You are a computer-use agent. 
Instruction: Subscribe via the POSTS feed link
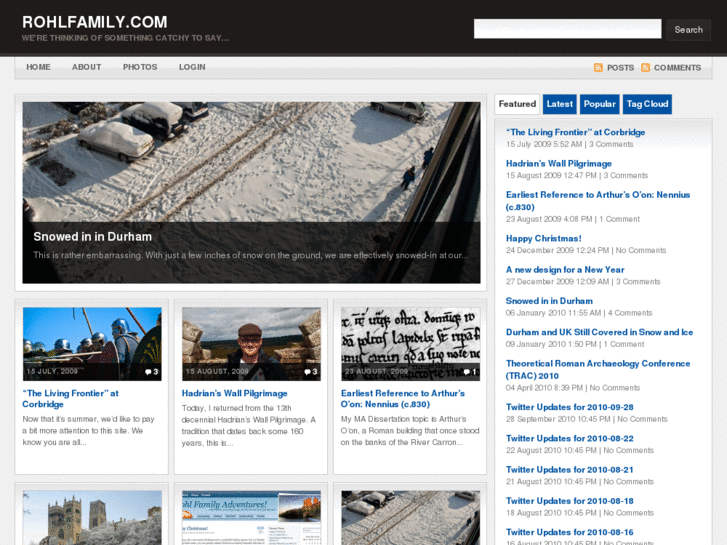(620, 68)
